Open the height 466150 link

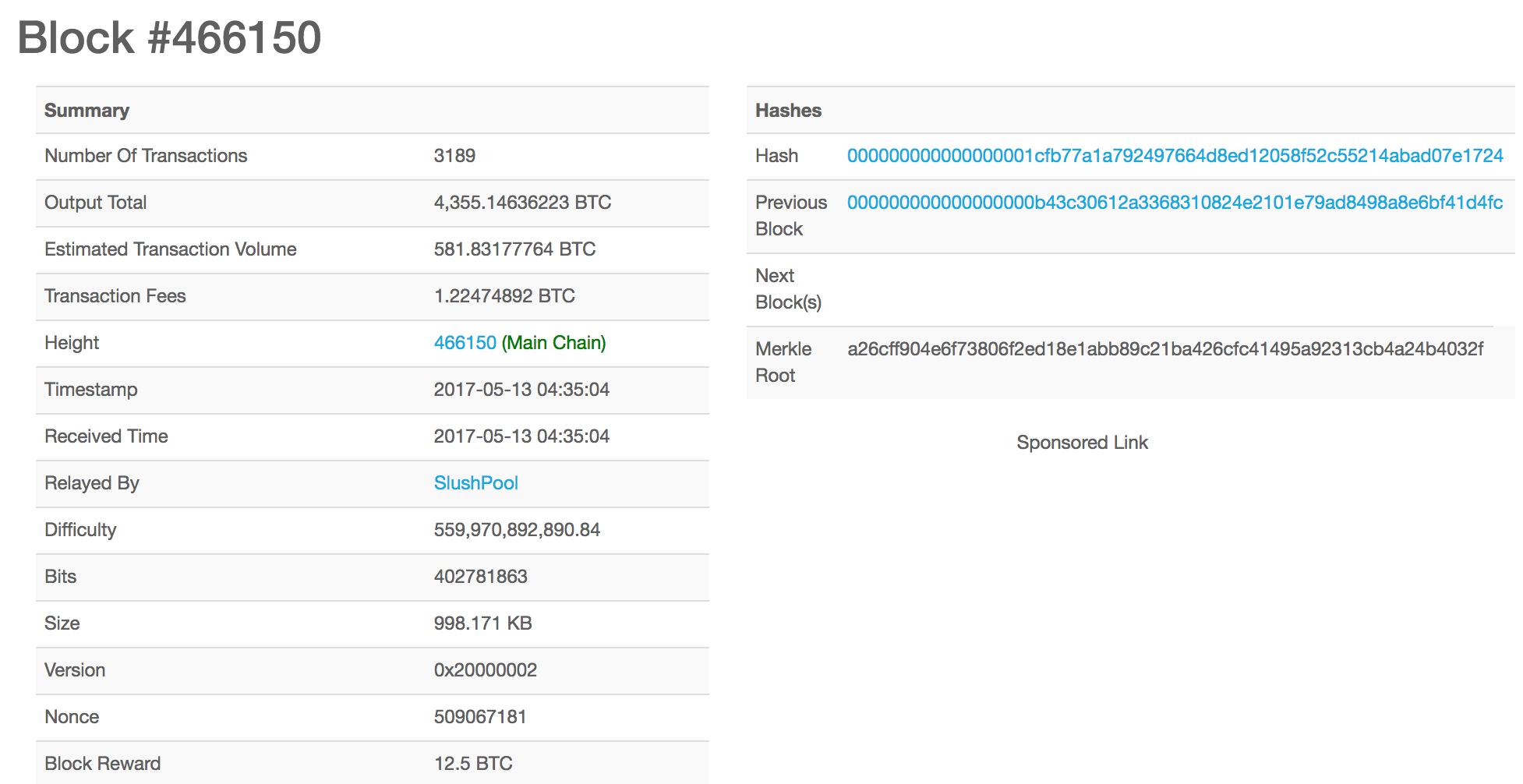pyautogui.click(x=465, y=343)
